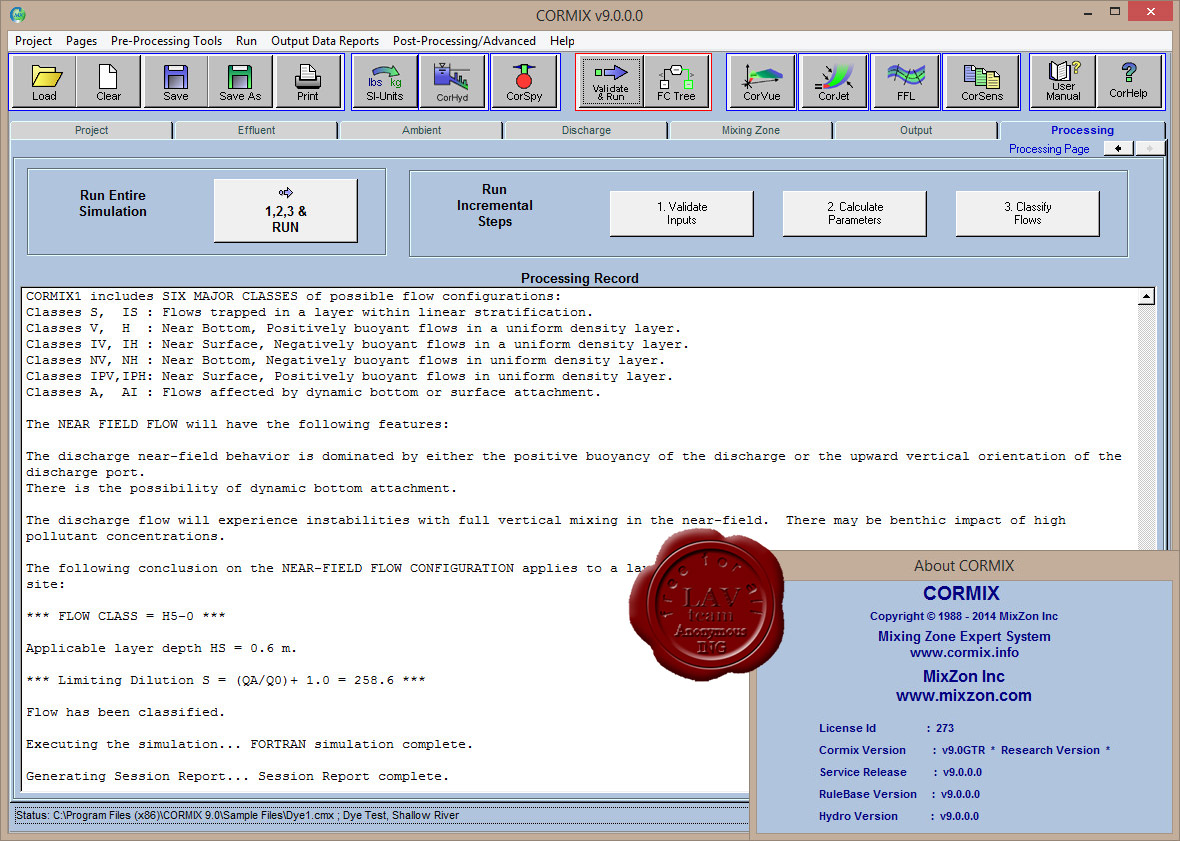The width and height of the screenshot is (1180, 841).
Task: Close the CORMIX window
Action: (1151, 12)
